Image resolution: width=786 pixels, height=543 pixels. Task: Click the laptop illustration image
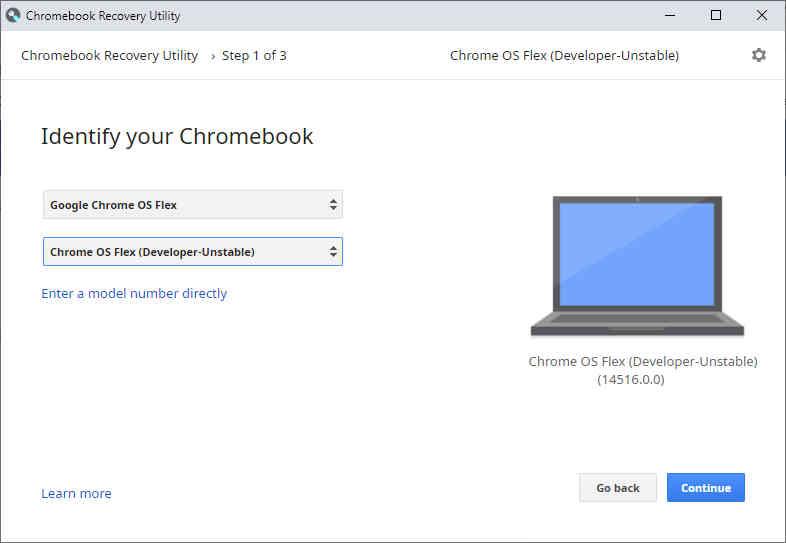637,266
